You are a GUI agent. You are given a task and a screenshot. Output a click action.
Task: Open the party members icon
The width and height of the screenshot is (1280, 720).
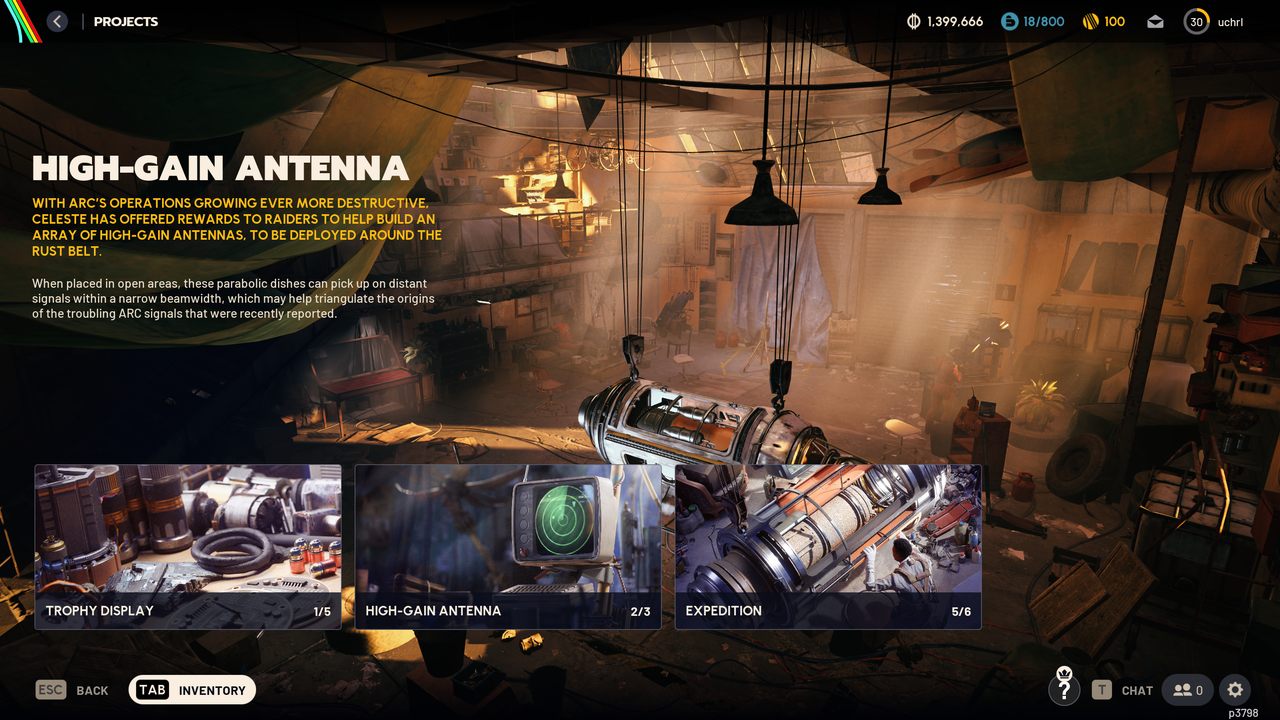click(x=1189, y=690)
